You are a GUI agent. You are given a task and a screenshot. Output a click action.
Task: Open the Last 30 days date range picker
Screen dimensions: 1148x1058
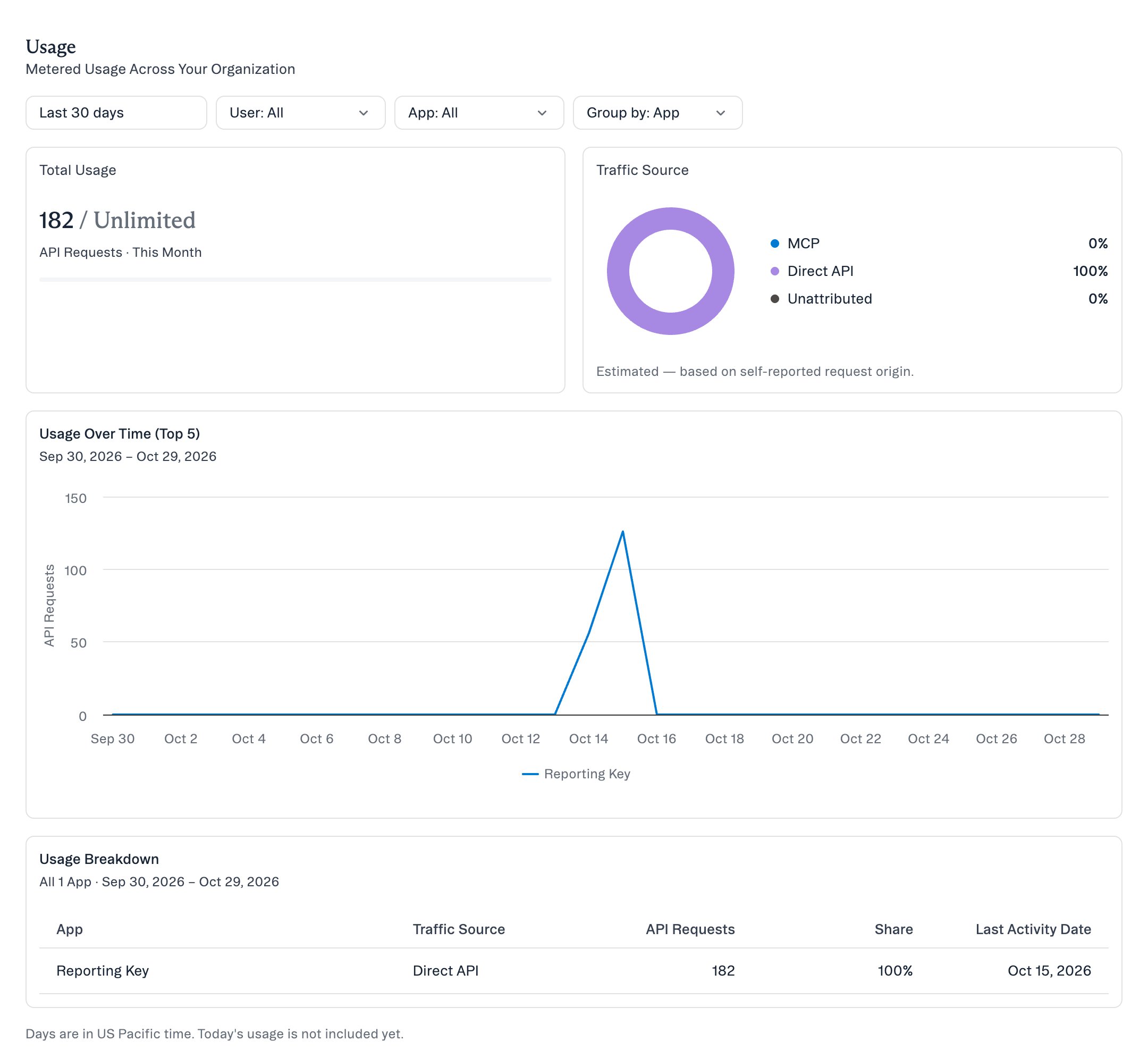point(116,113)
